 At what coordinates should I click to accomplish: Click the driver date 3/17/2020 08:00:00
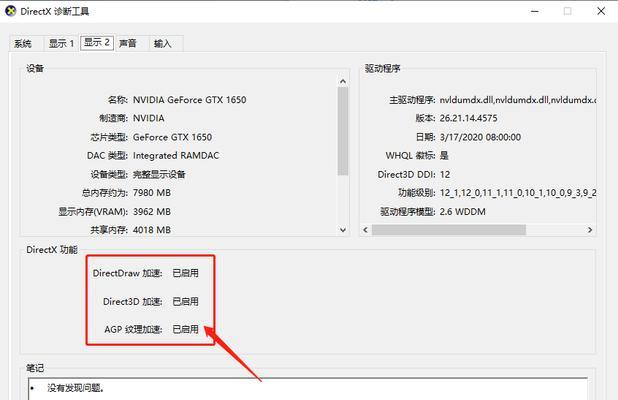(x=480, y=137)
